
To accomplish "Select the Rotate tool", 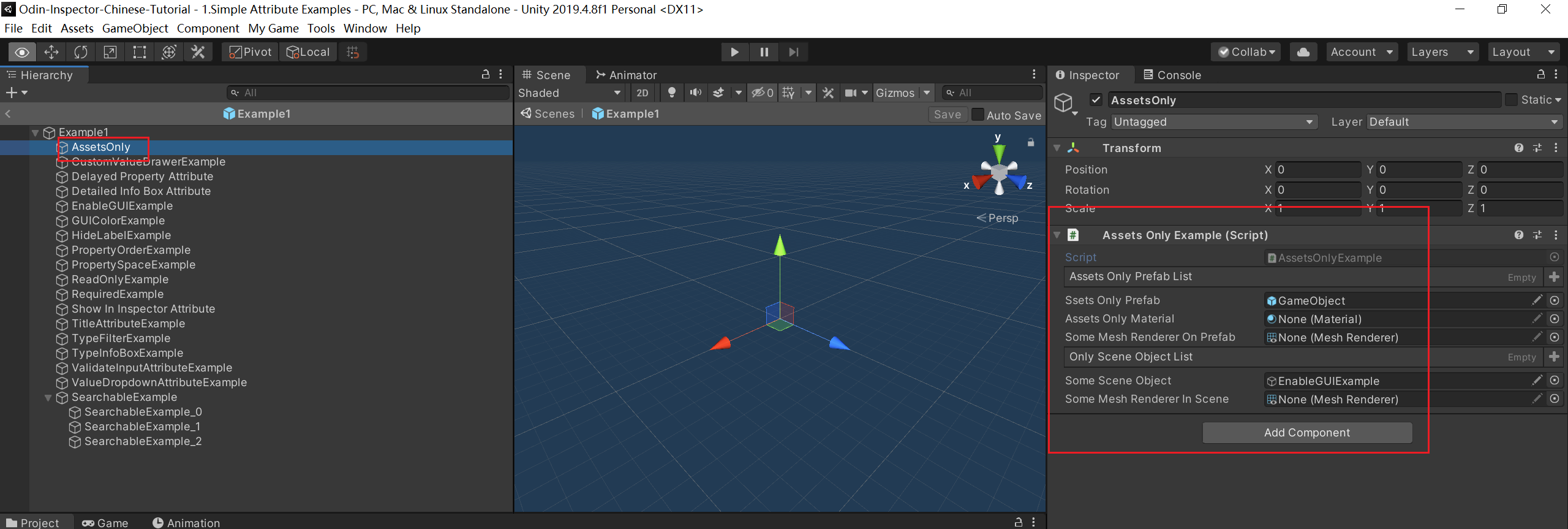I will click(81, 52).
